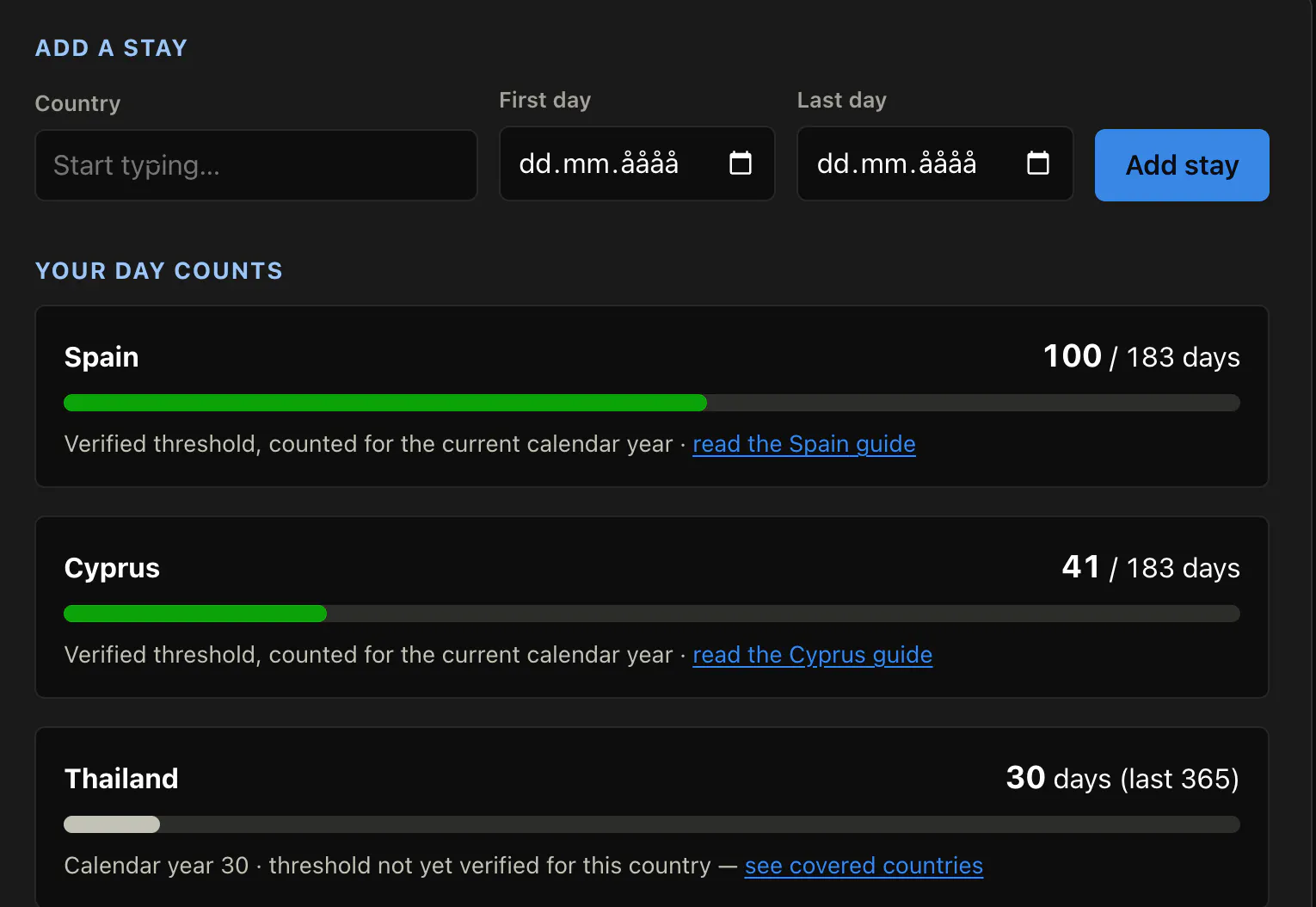Click the Last day field label

841,100
